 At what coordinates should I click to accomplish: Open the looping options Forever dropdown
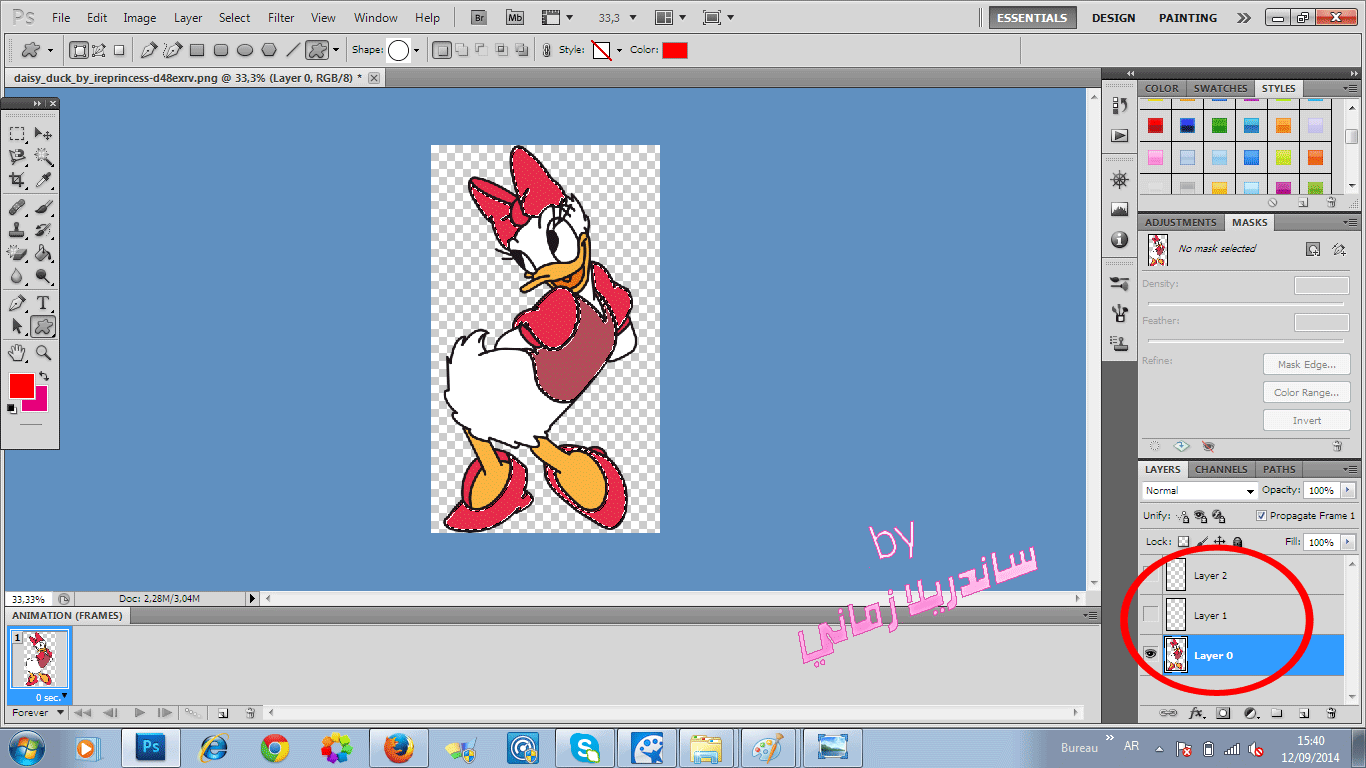39,713
